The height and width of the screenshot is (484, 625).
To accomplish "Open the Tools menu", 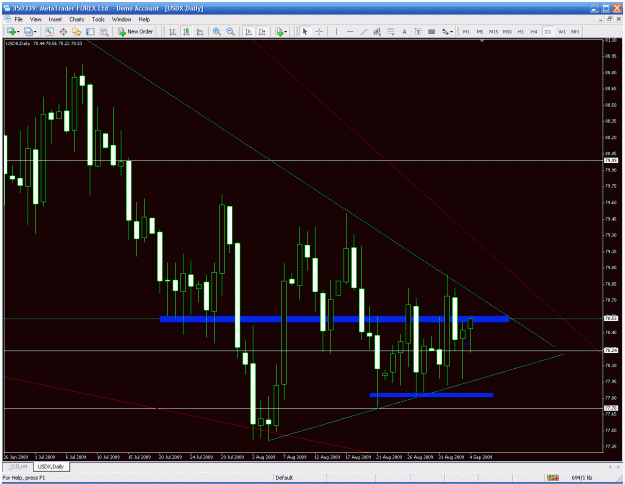I will pos(98,19).
